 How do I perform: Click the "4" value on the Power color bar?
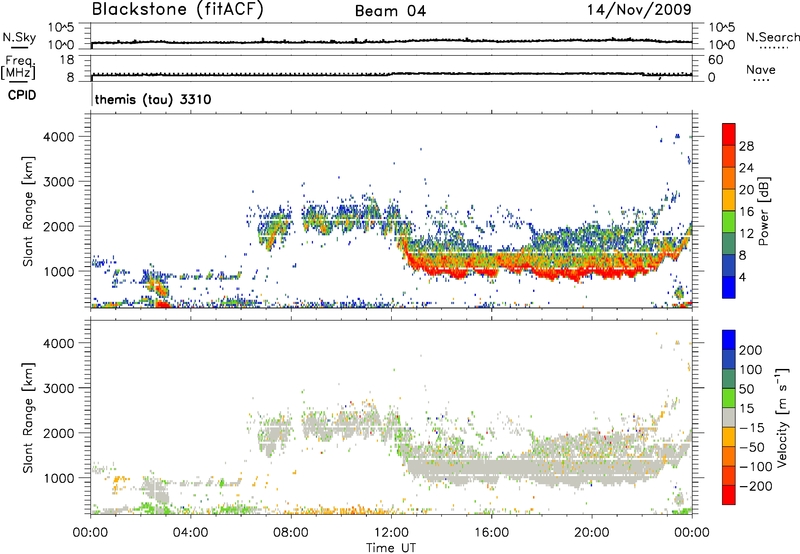(743, 278)
